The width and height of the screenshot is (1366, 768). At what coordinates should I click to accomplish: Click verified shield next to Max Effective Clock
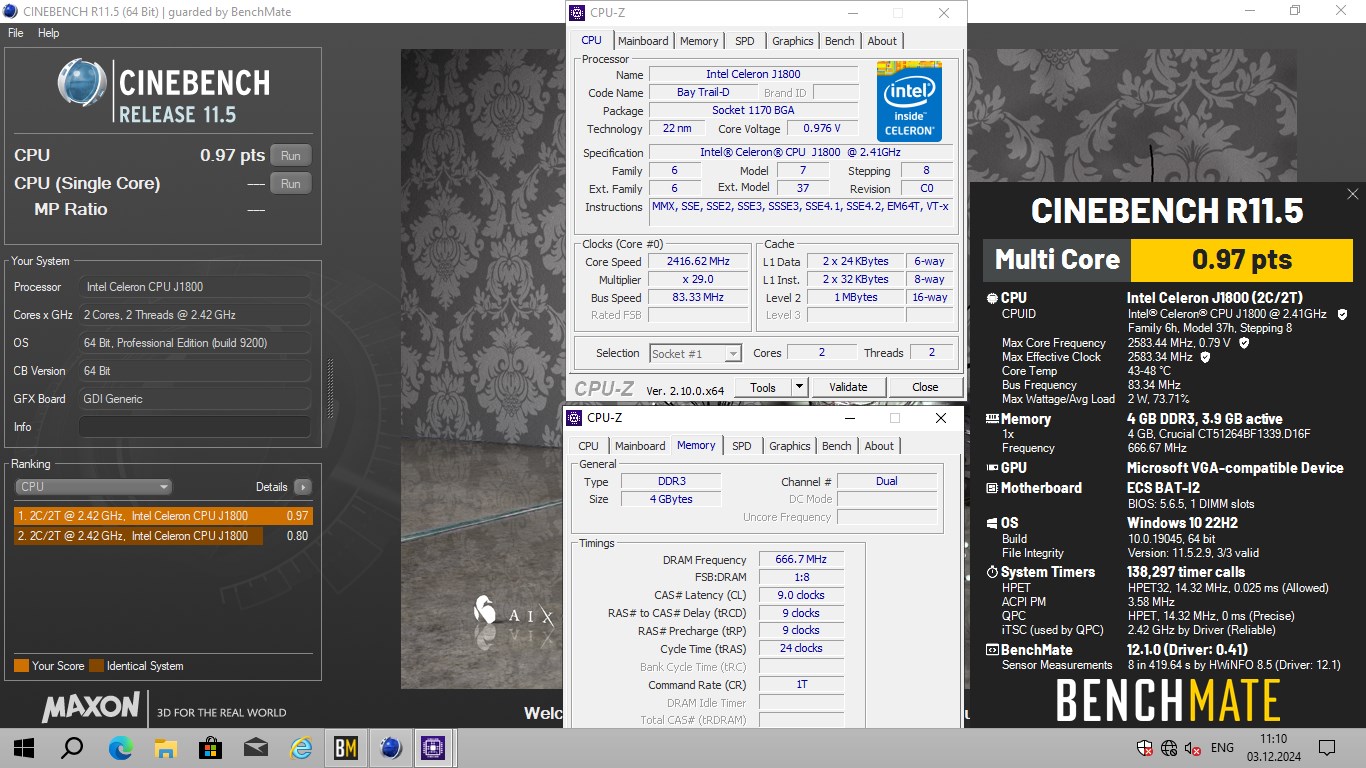point(1205,357)
